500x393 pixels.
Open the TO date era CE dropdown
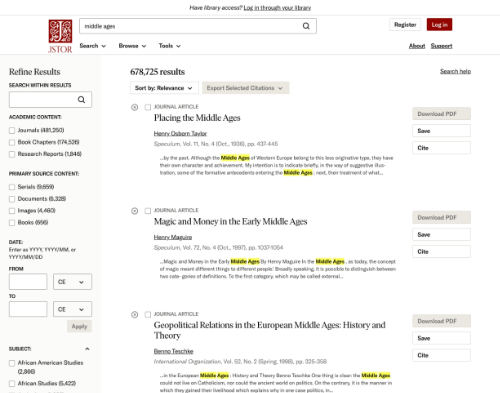[x=72, y=309]
